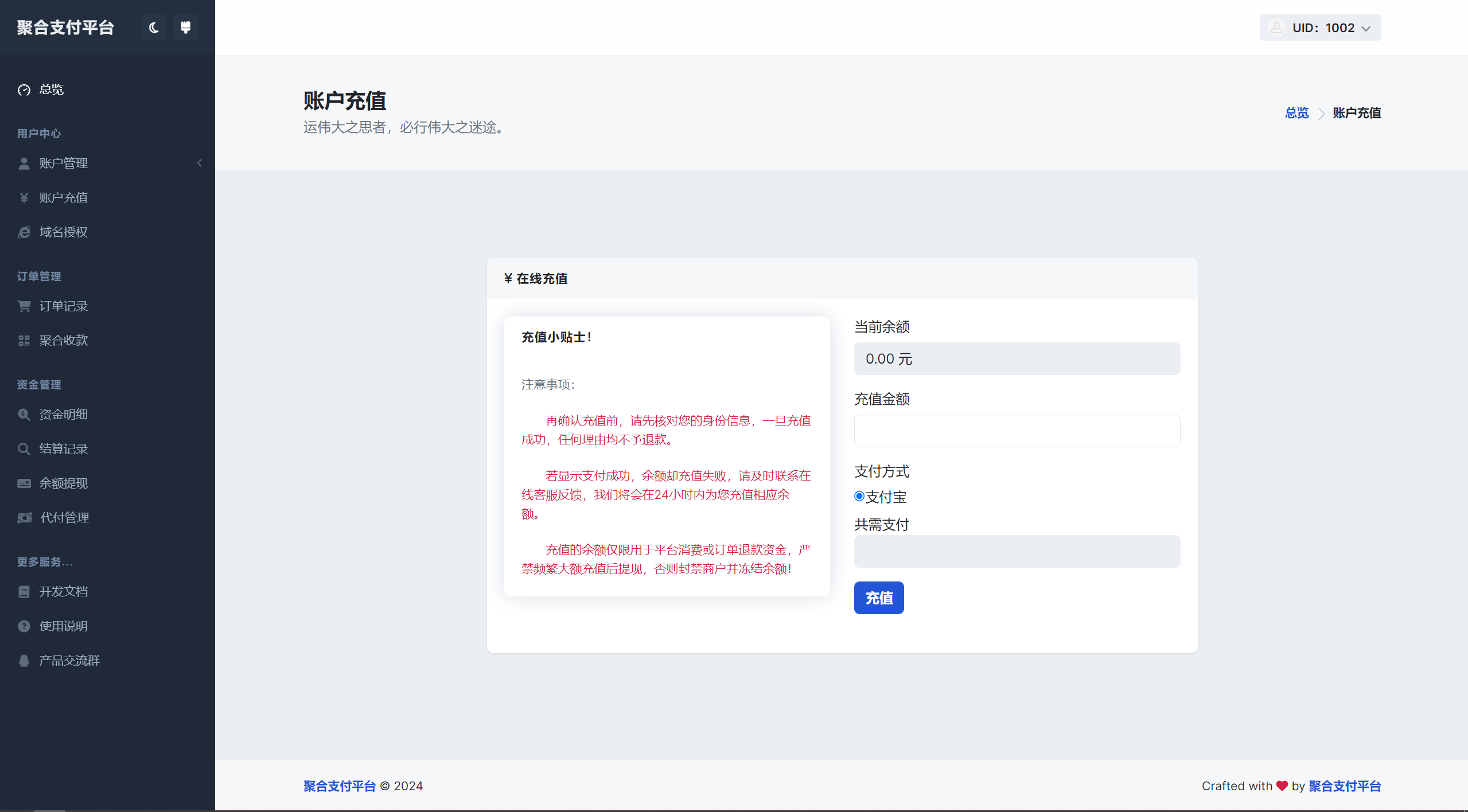Click the coin icon next to 资金明细

click(x=24, y=414)
